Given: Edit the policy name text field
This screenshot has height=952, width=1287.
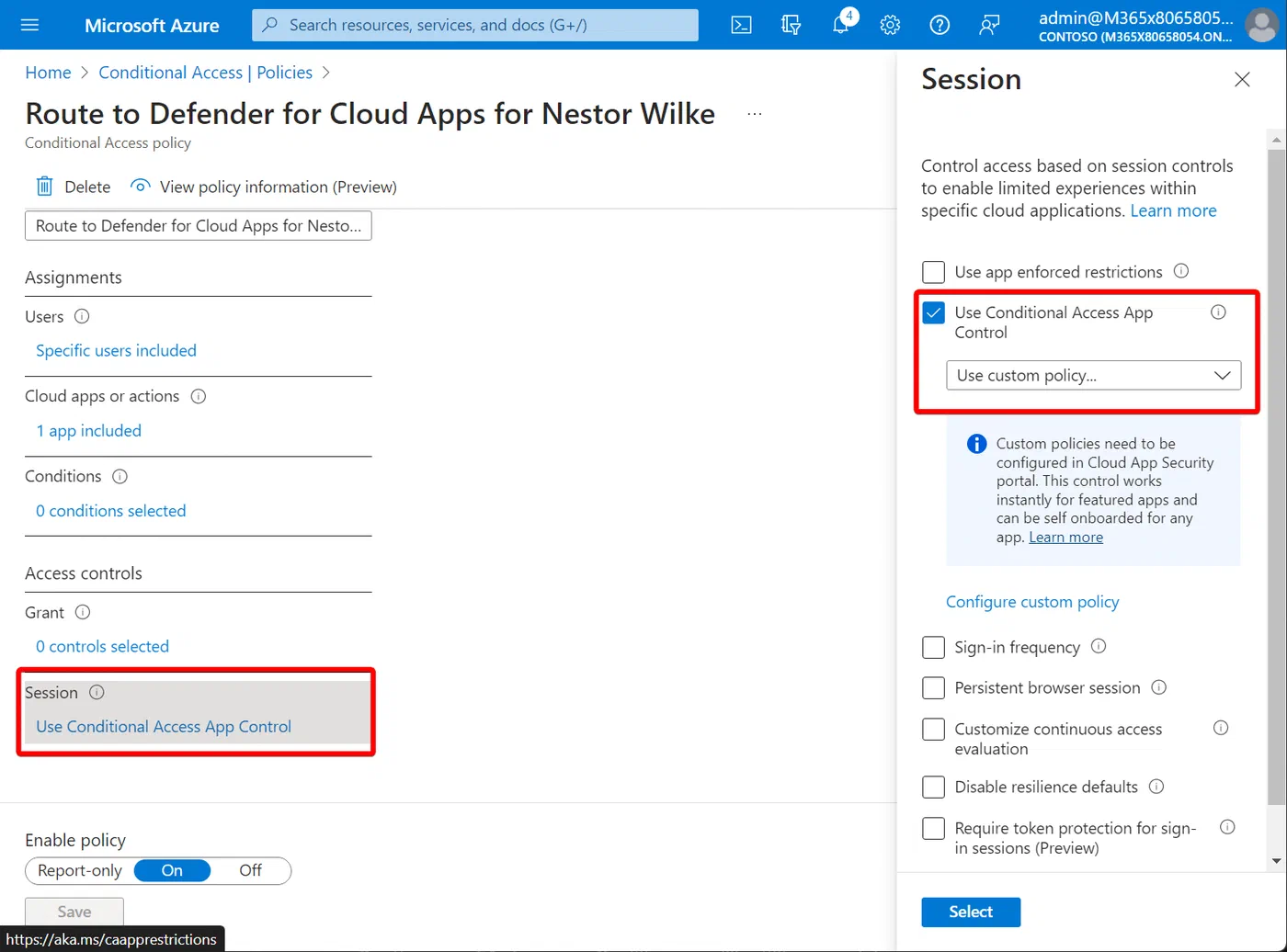Looking at the screenshot, I should click(x=199, y=226).
